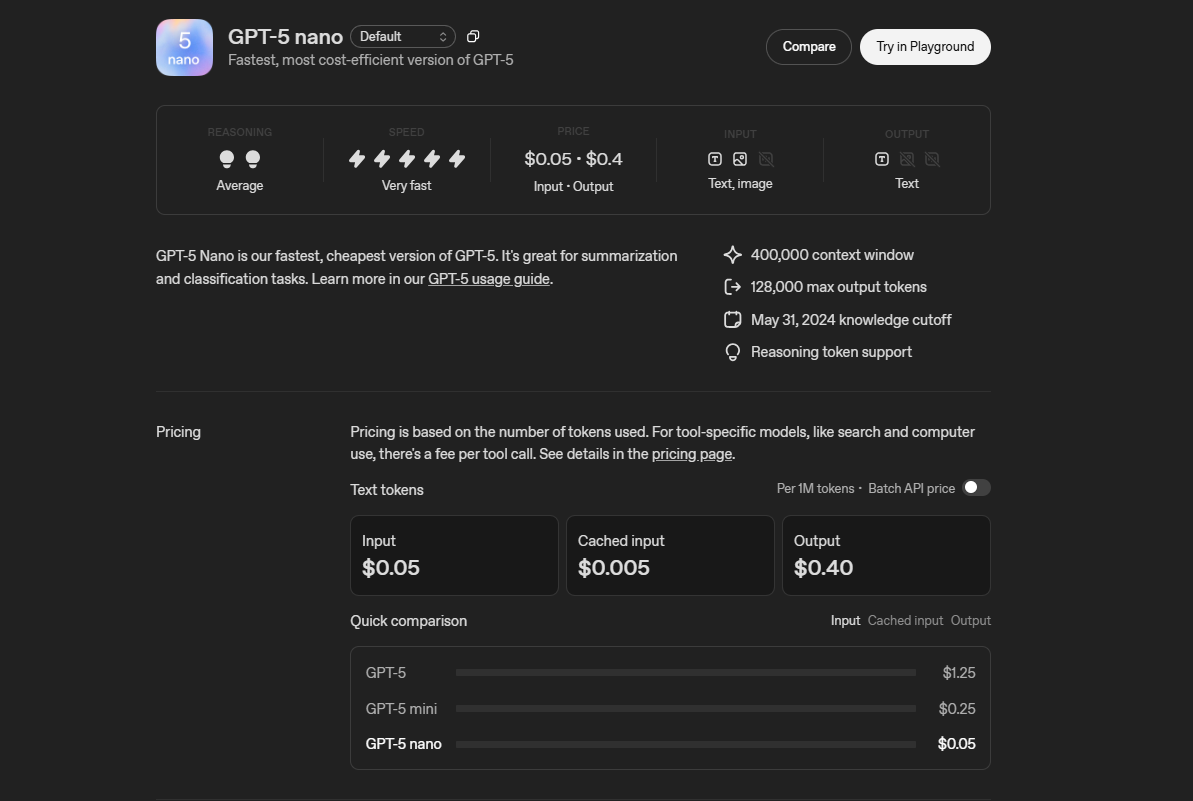
Task: Click the $1.25 comparison price
Action: [959, 672]
